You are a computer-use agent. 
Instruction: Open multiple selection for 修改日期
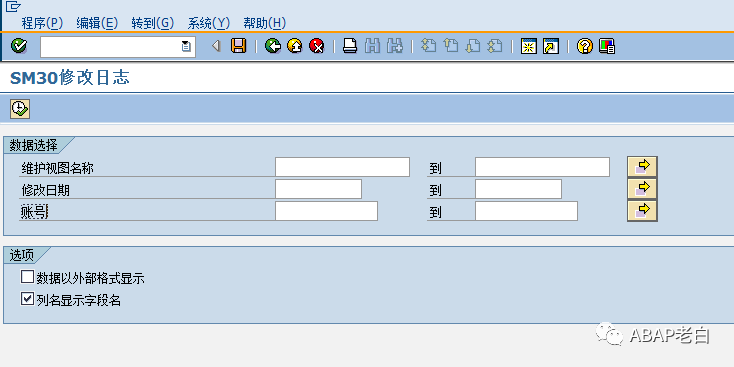point(642,189)
